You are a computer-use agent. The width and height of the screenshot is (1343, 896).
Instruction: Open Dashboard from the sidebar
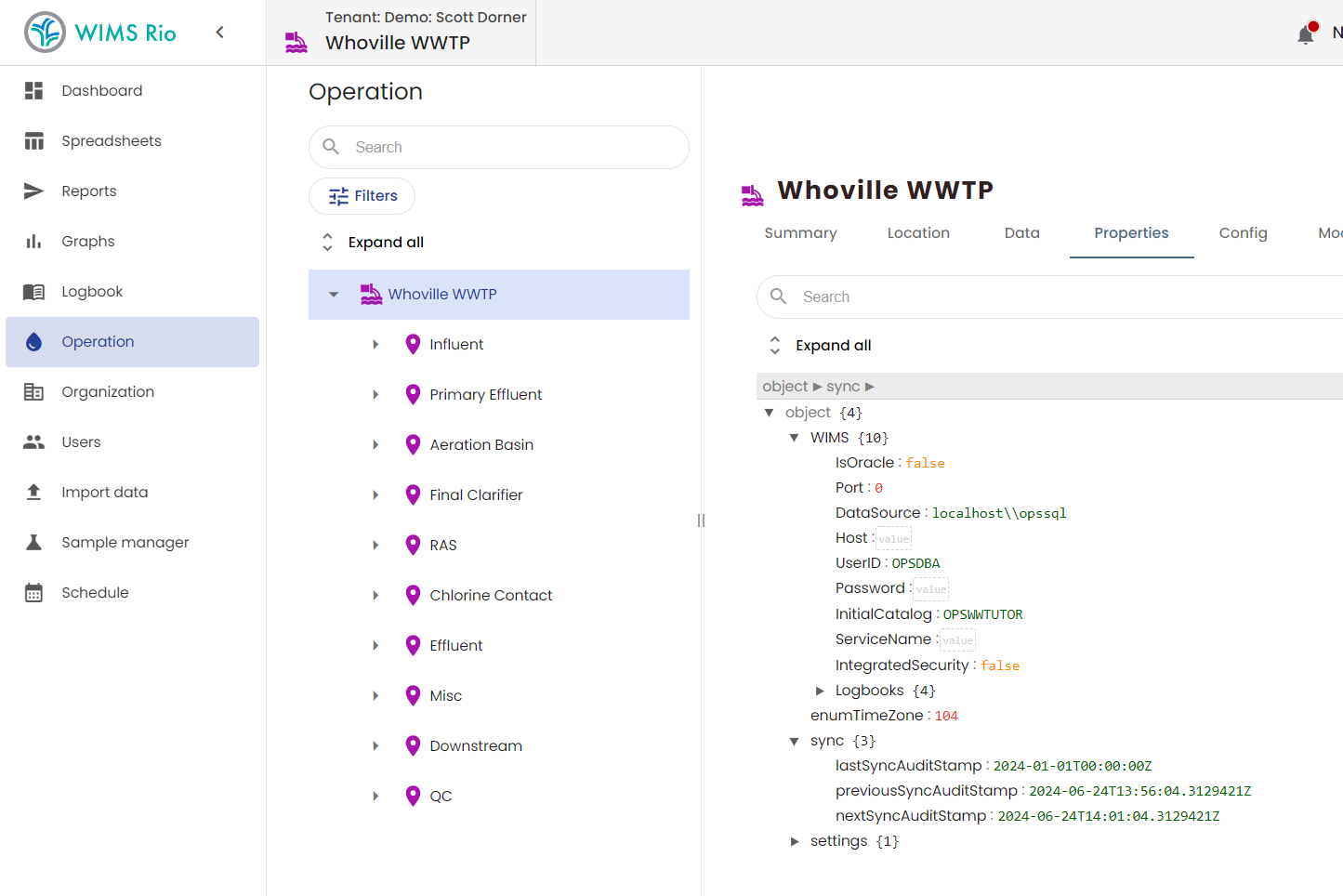101,91
